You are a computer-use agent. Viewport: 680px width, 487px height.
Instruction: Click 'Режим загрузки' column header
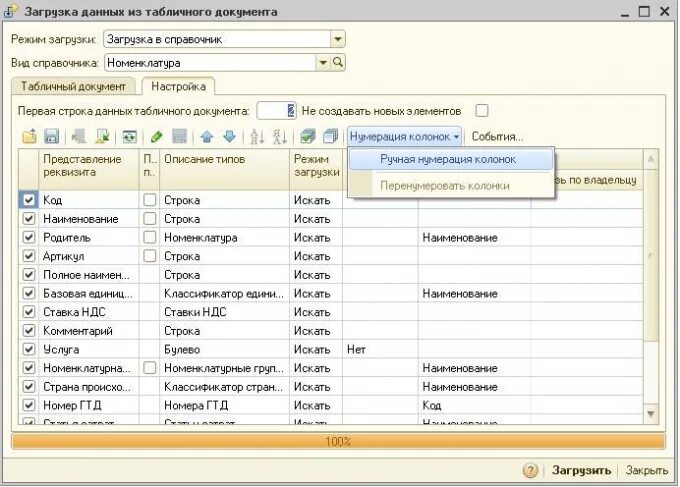tap(316, 170)
